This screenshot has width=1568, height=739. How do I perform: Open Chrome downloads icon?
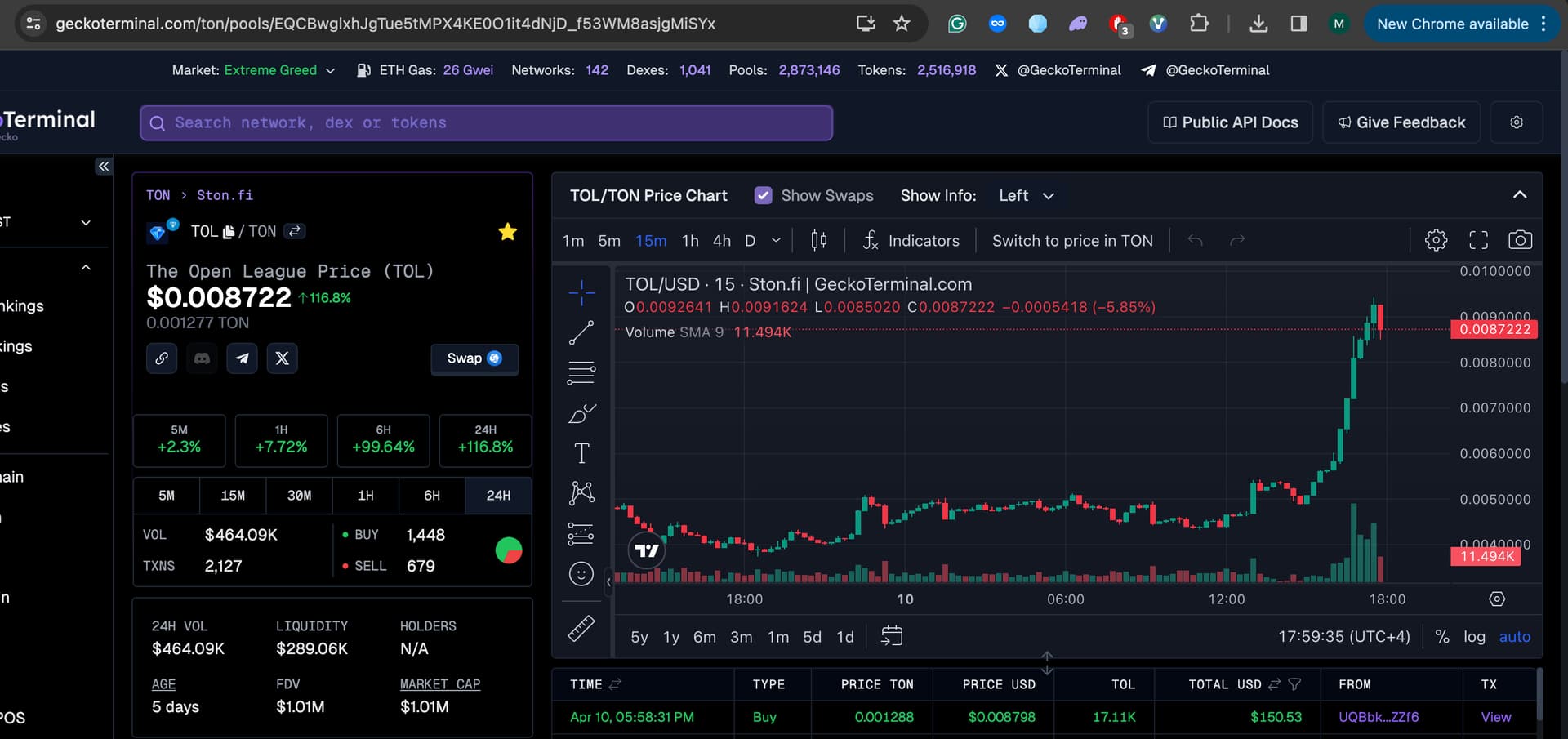(x=1258, y=24)
